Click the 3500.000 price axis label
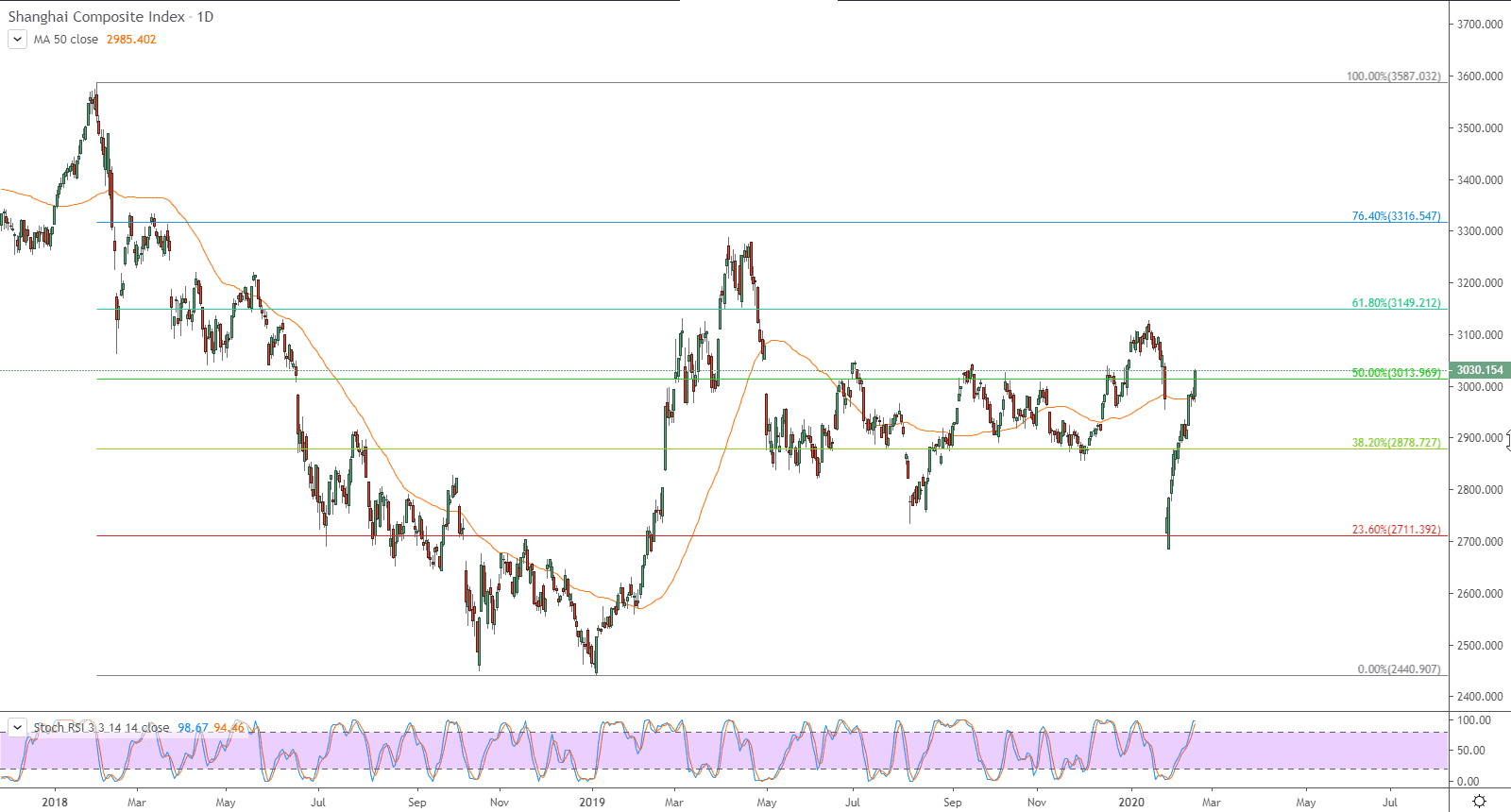This screenshot has height=812, width=1511. click(x=1480, y=128)
